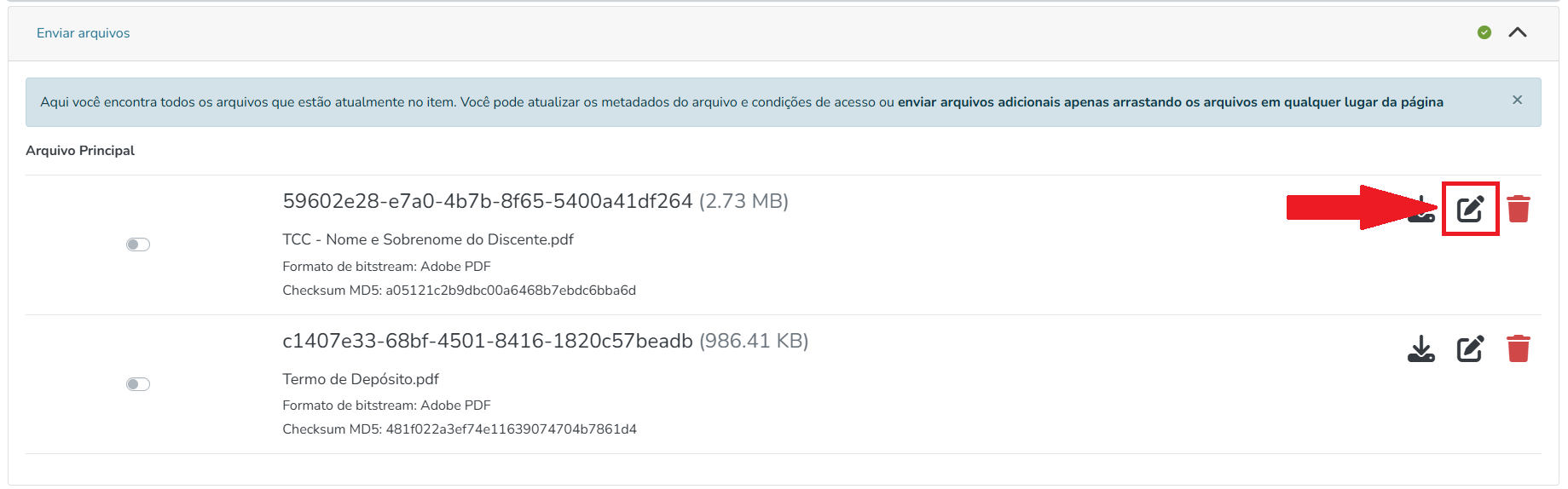The height and width of the screenshot is (489, 1568).
Task: Toggle the primary file switch for TCC PDF
Action: 138,244
